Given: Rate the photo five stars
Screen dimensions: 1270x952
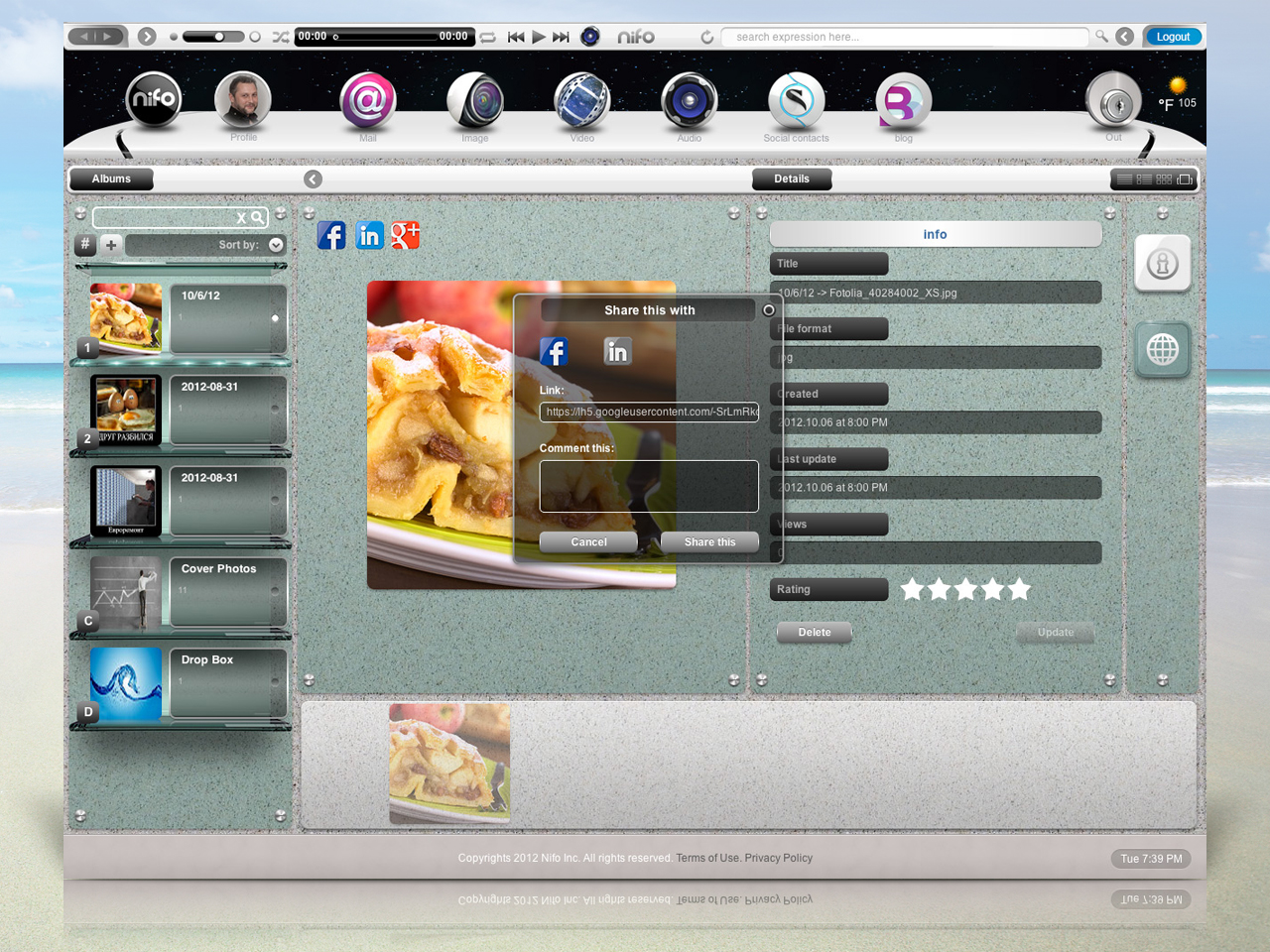Looking at the screenshot, I should [1019, 590].
